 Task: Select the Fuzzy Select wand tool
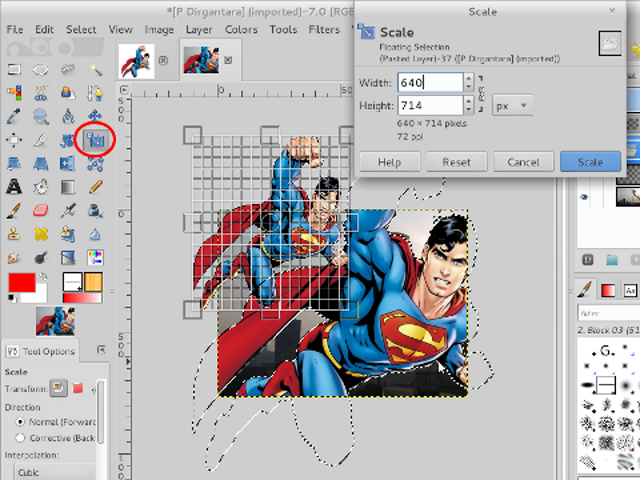[95, 70]
